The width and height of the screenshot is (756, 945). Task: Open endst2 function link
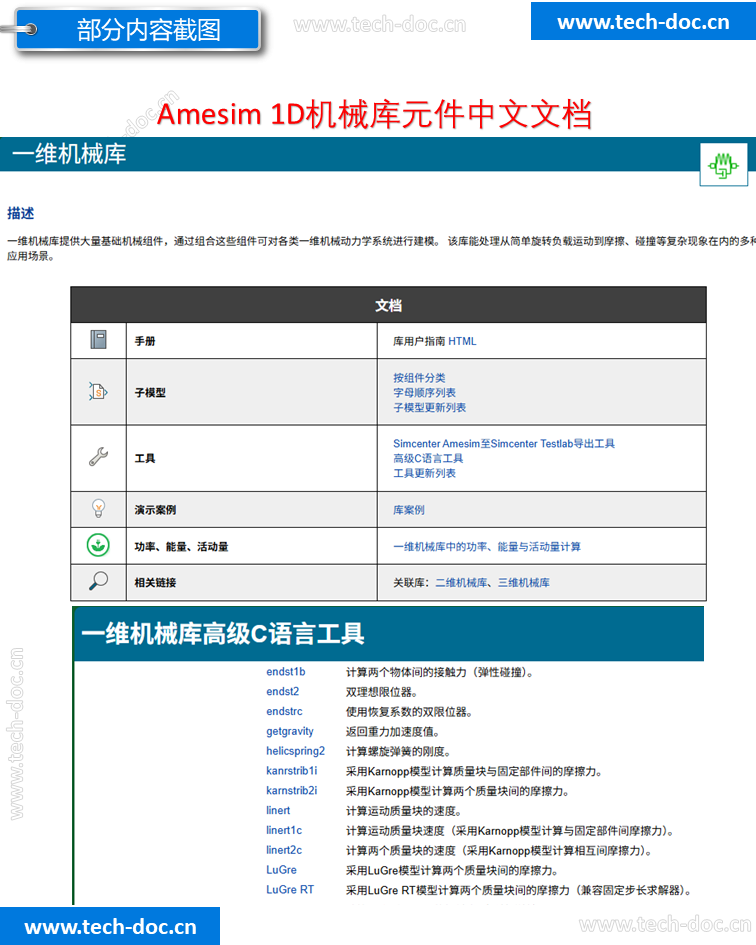[283, 691]
